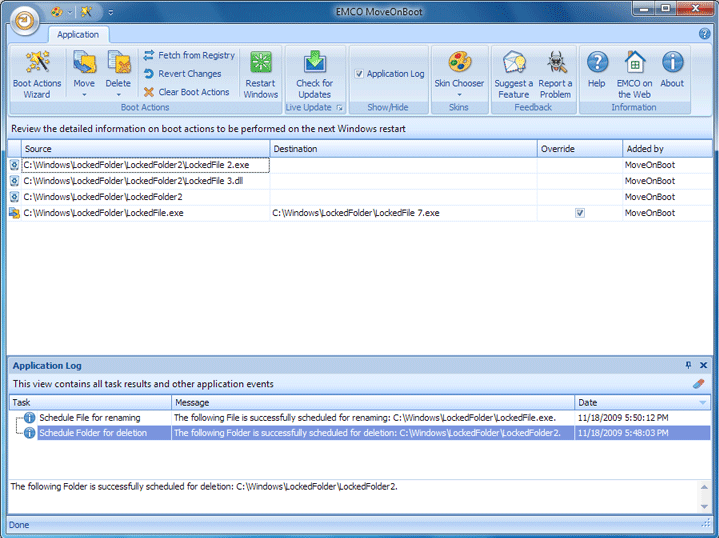The image size is (719, 538).
Task: Click Suggest a Feature
Action: (x=514, y=74)
